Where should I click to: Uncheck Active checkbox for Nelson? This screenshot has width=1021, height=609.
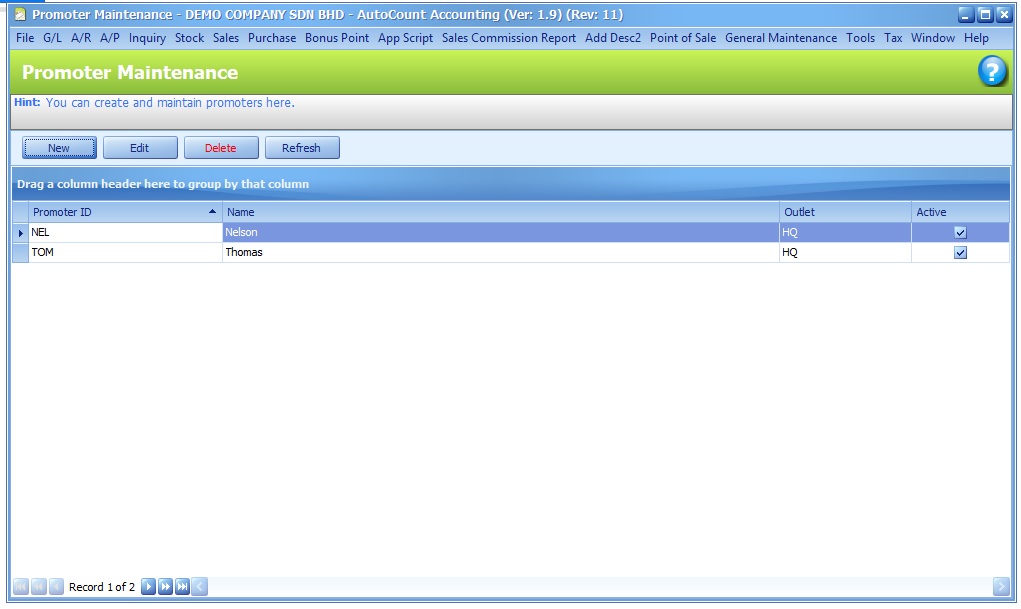click(960, 232)
